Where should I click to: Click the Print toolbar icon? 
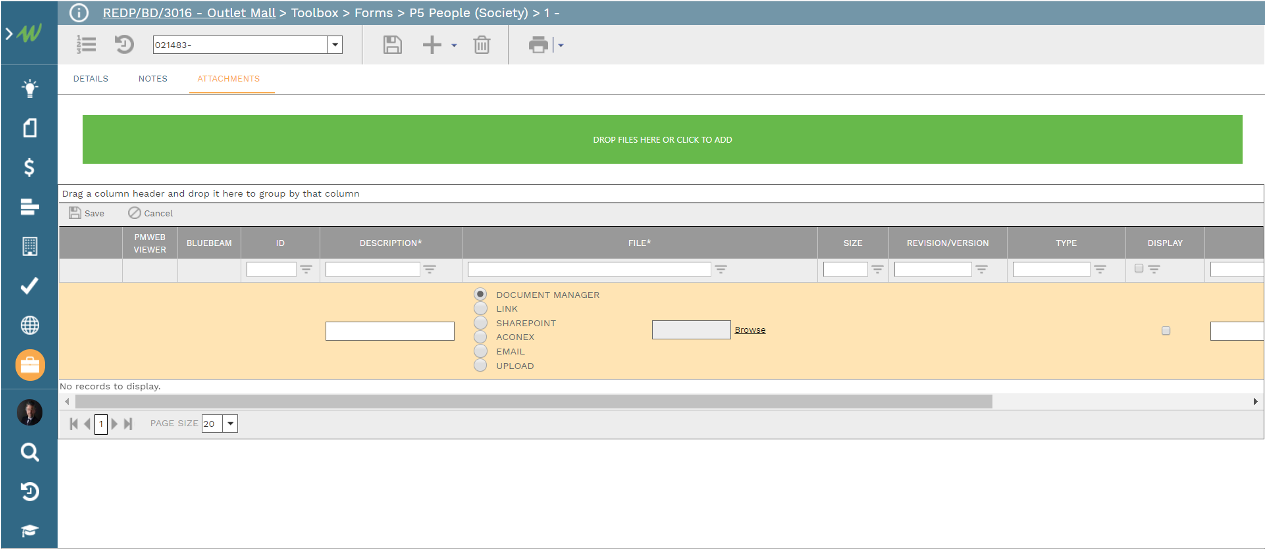pyautogui.click(x=539, y=45)
